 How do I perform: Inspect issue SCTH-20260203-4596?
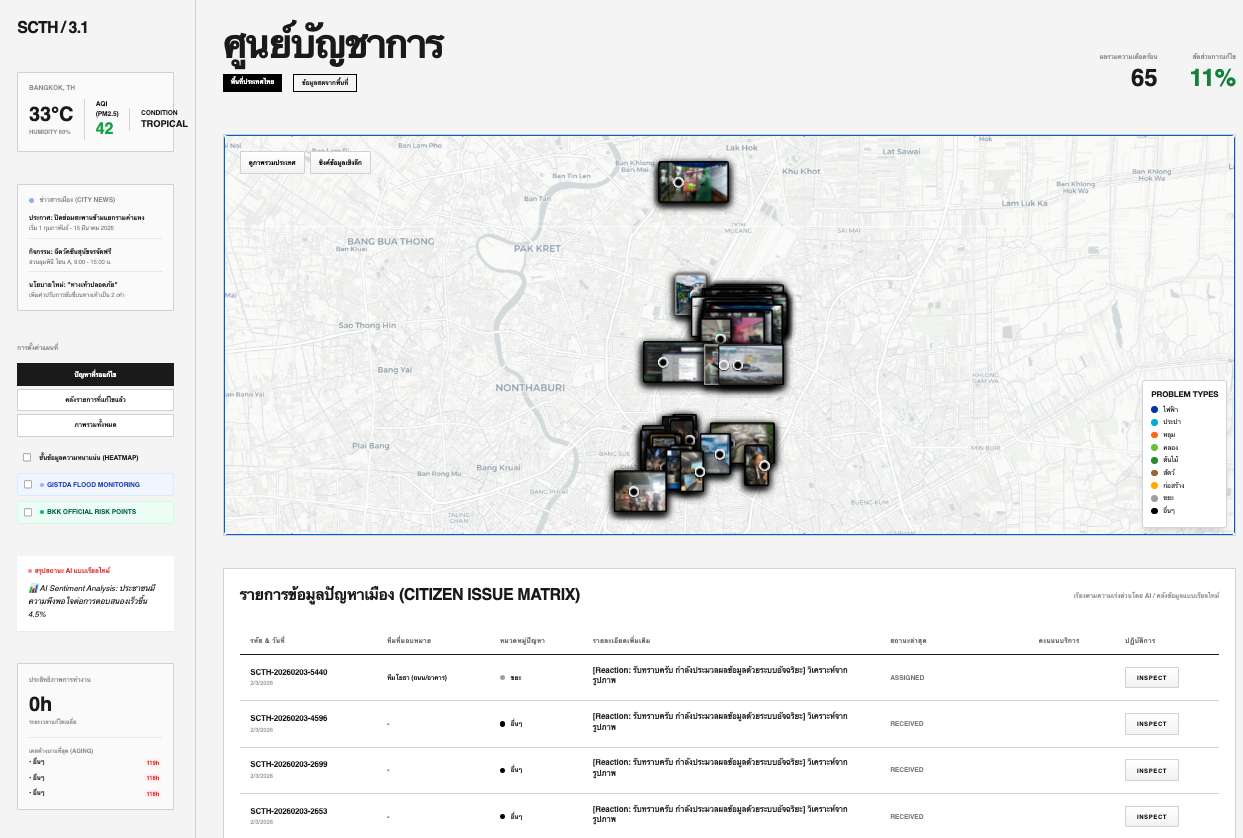coord(1152,724)
